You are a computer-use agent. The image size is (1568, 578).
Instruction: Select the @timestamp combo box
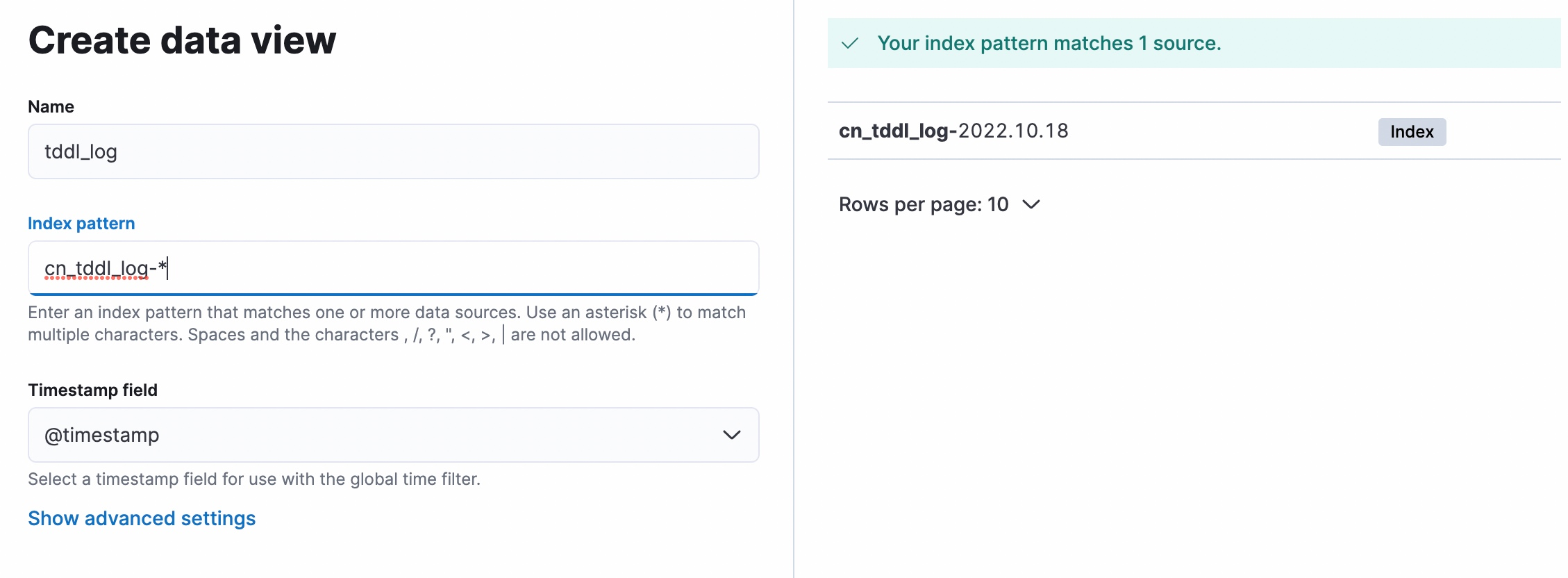pos(394,435)
